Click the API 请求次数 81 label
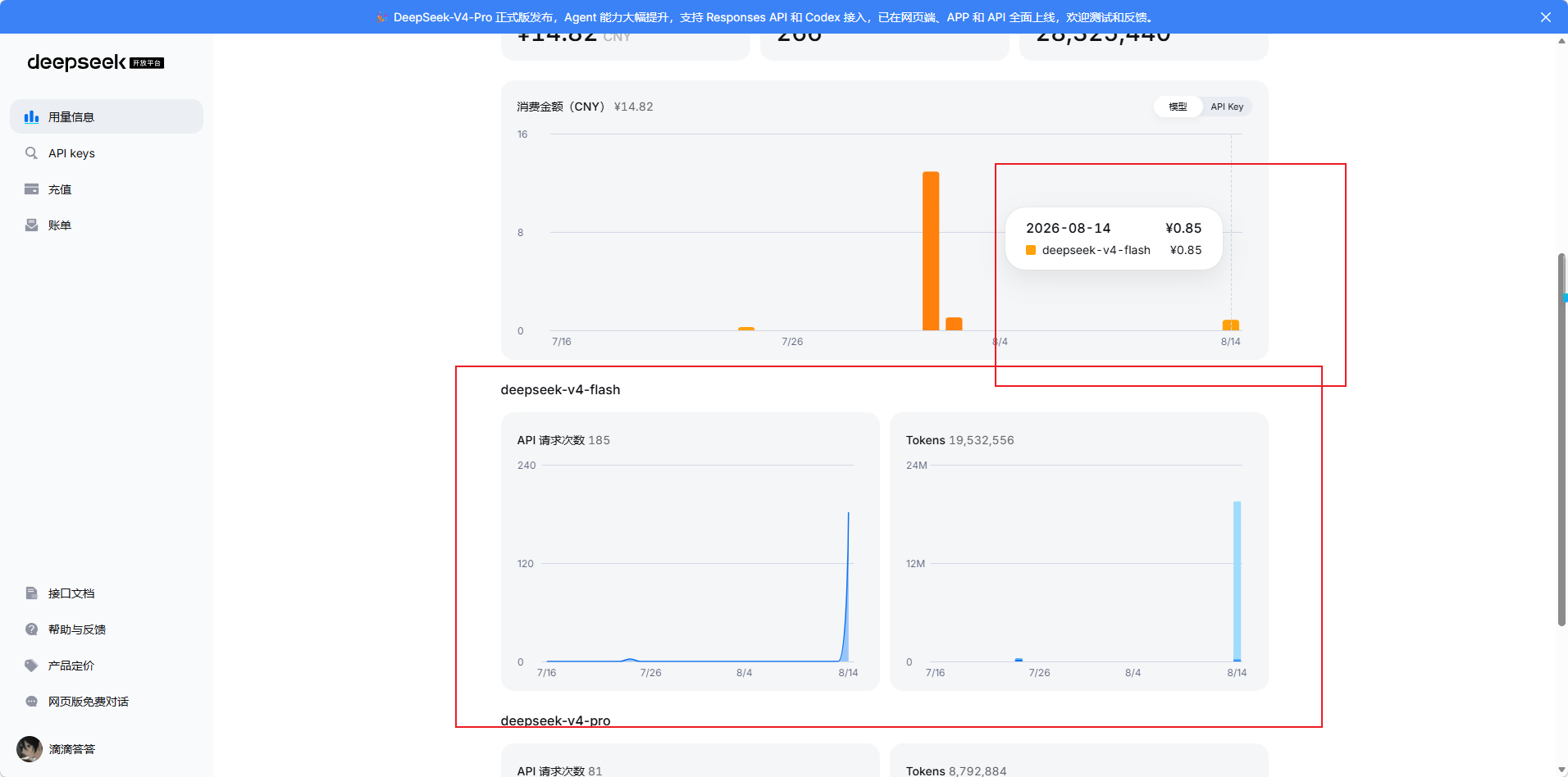The height and width of the screenshot is (777, 1568). (x=559, y=771)
